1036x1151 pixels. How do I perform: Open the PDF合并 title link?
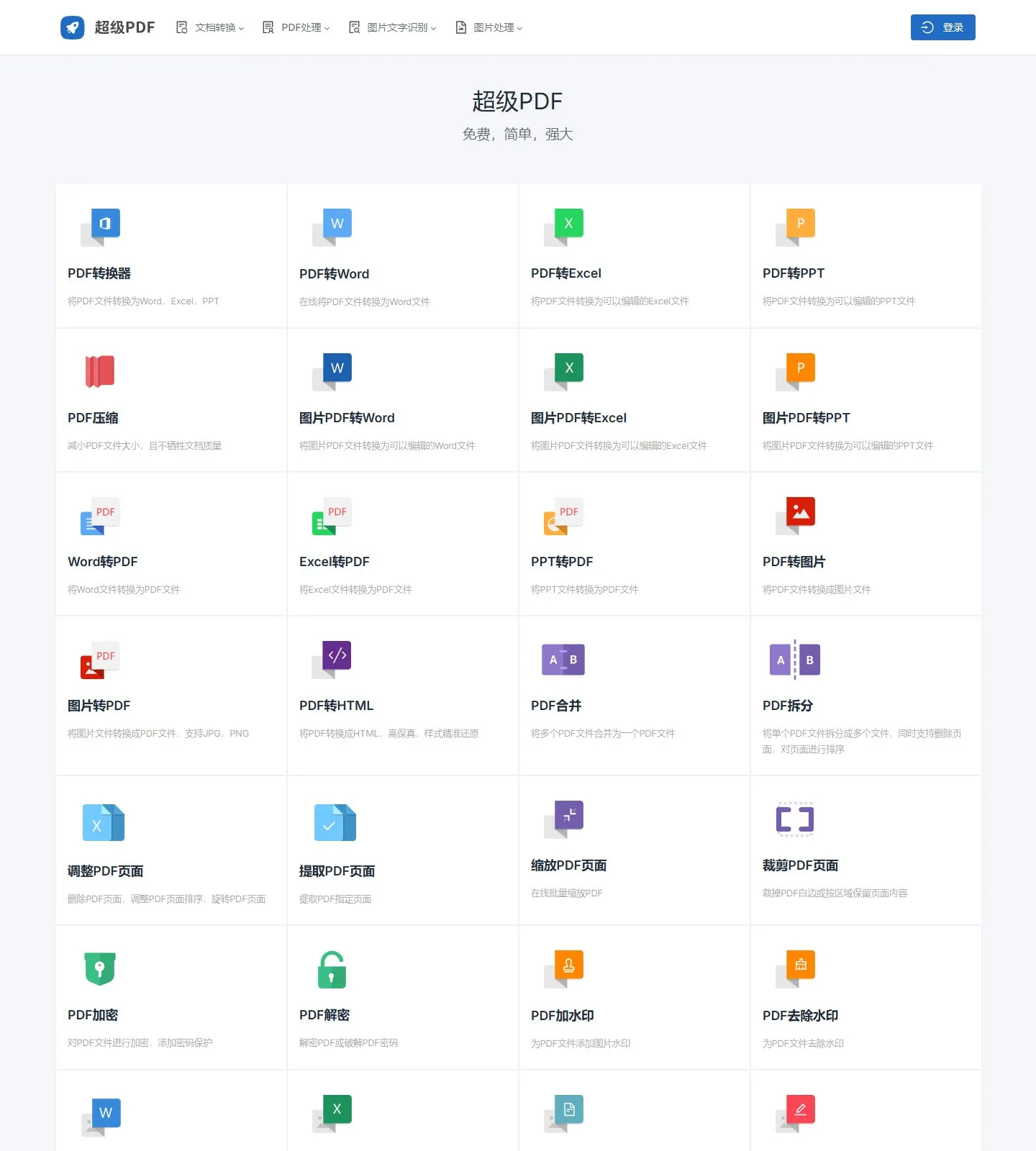click(555, 706)
